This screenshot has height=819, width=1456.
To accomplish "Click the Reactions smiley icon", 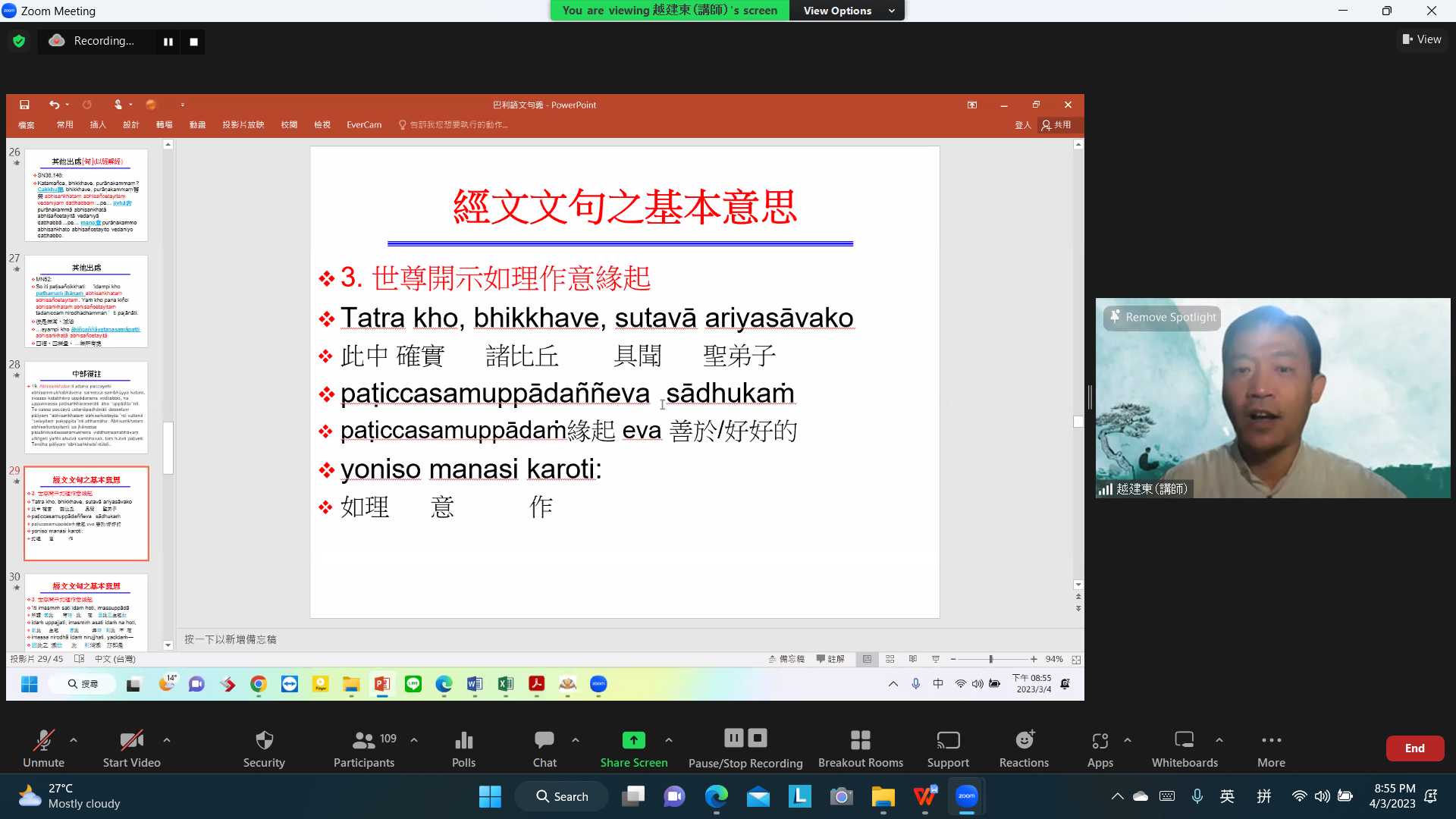I will point(1024,740).
